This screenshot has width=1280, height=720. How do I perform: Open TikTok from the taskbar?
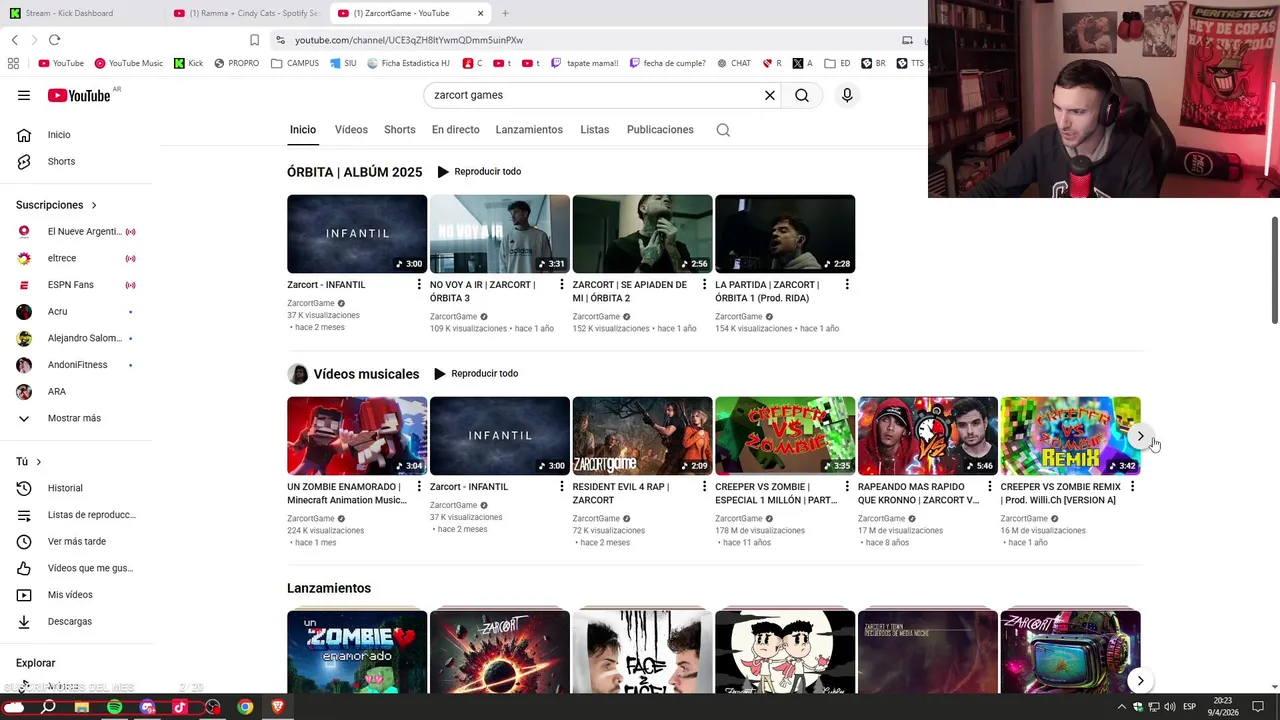click(180, 707)
